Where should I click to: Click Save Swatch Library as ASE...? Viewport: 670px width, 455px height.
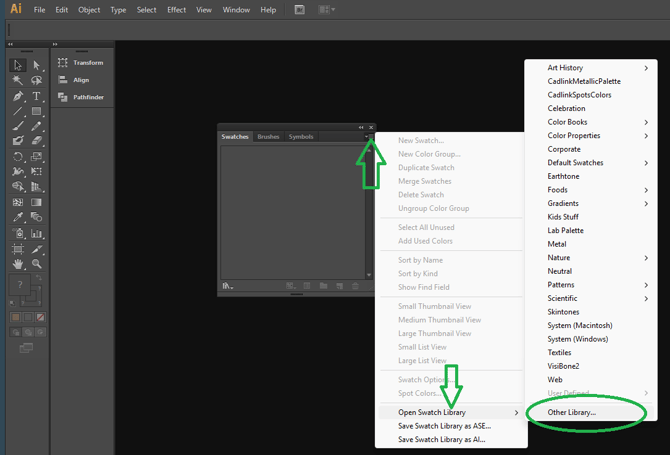[x=444, y=426]
